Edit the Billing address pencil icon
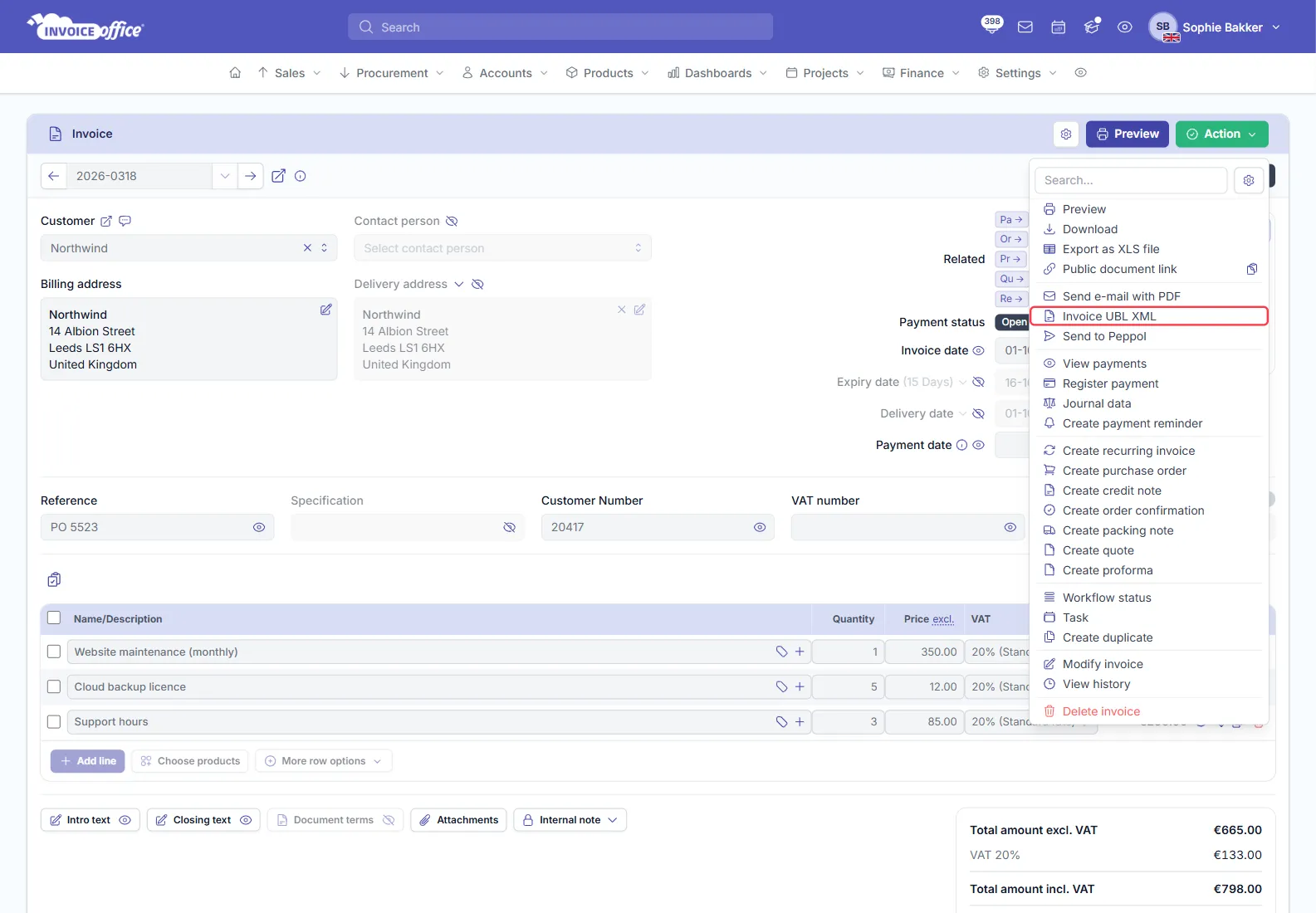The height and width of the screenshot is (913, 1316). tap(326, 310)
